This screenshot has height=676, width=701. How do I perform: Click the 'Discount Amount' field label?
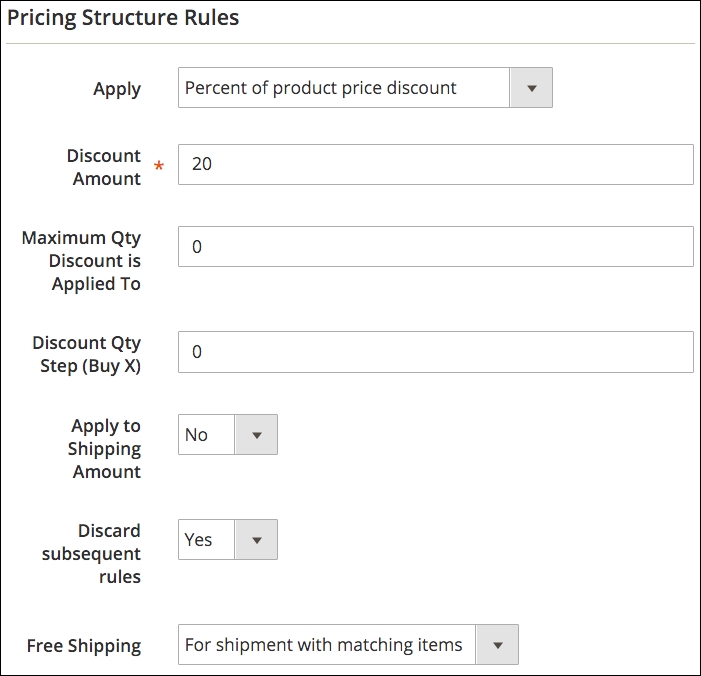[x=104, y=167]
